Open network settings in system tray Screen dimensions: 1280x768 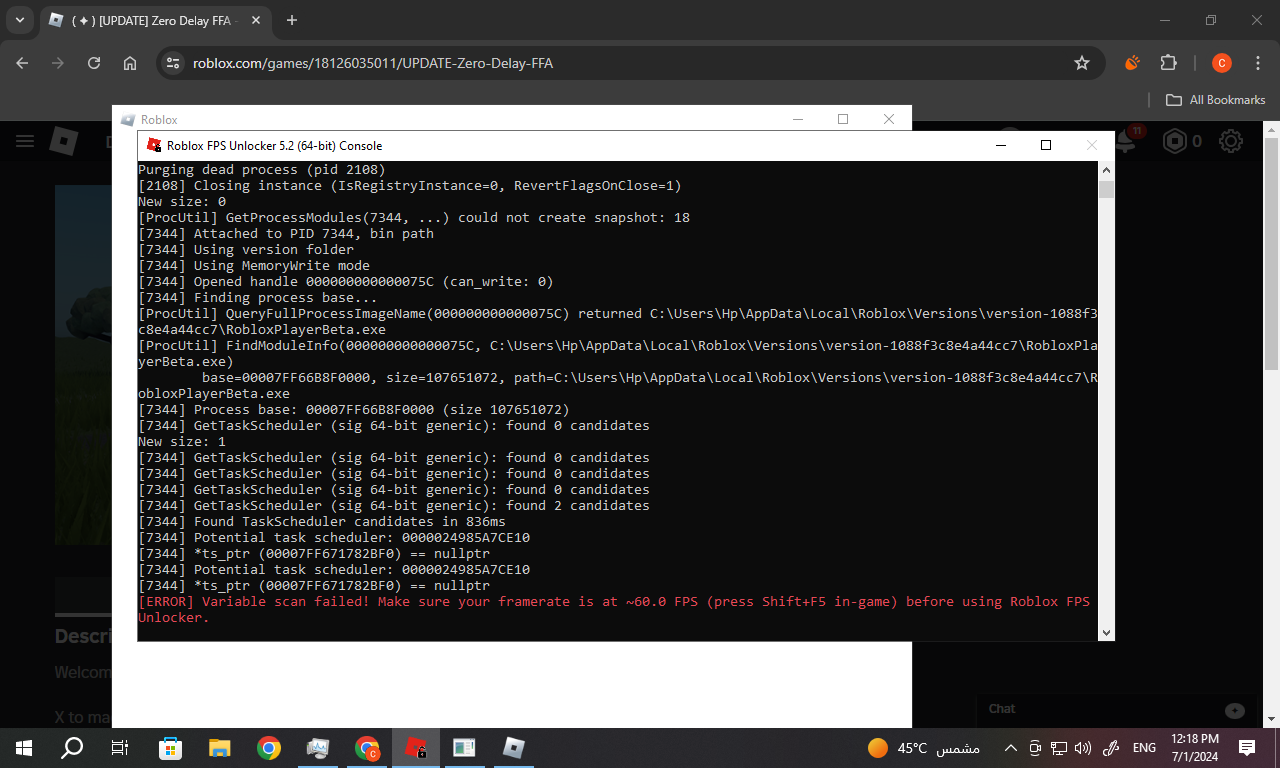(1060, 747)
